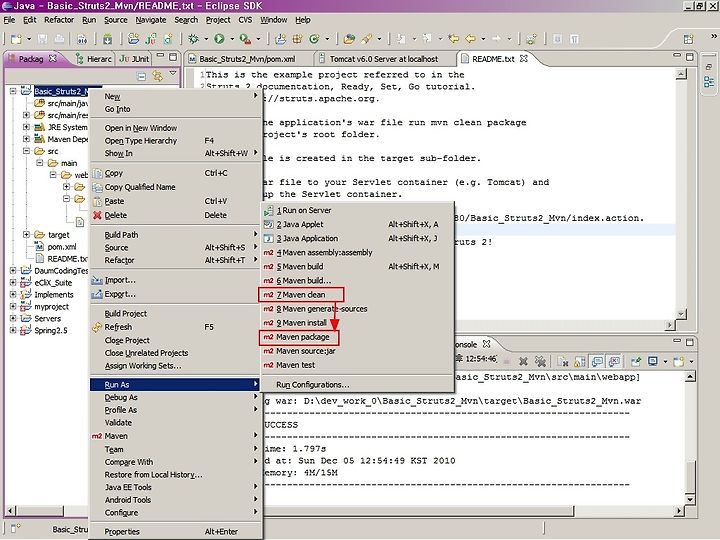Click Pin Console icon

click(636, 361)
